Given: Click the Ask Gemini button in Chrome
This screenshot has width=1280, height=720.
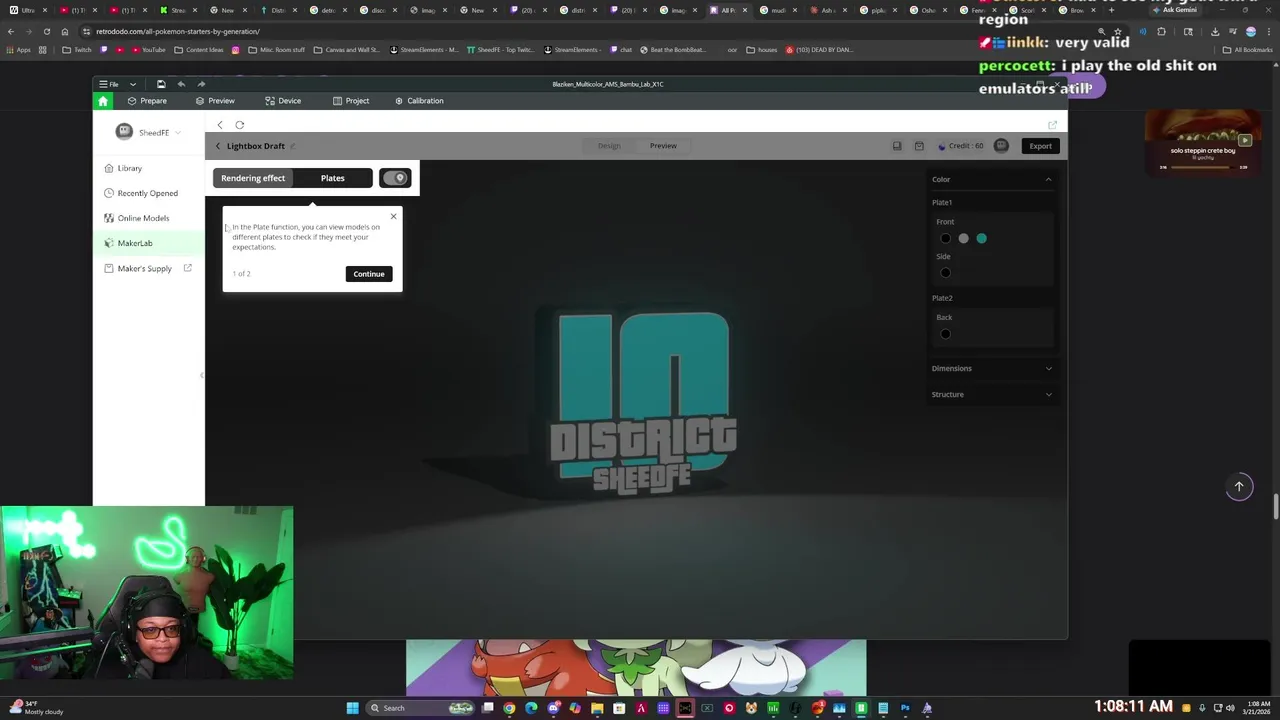Looking at the screenshot, I should pyautogui.click(x=1173, y=10).
